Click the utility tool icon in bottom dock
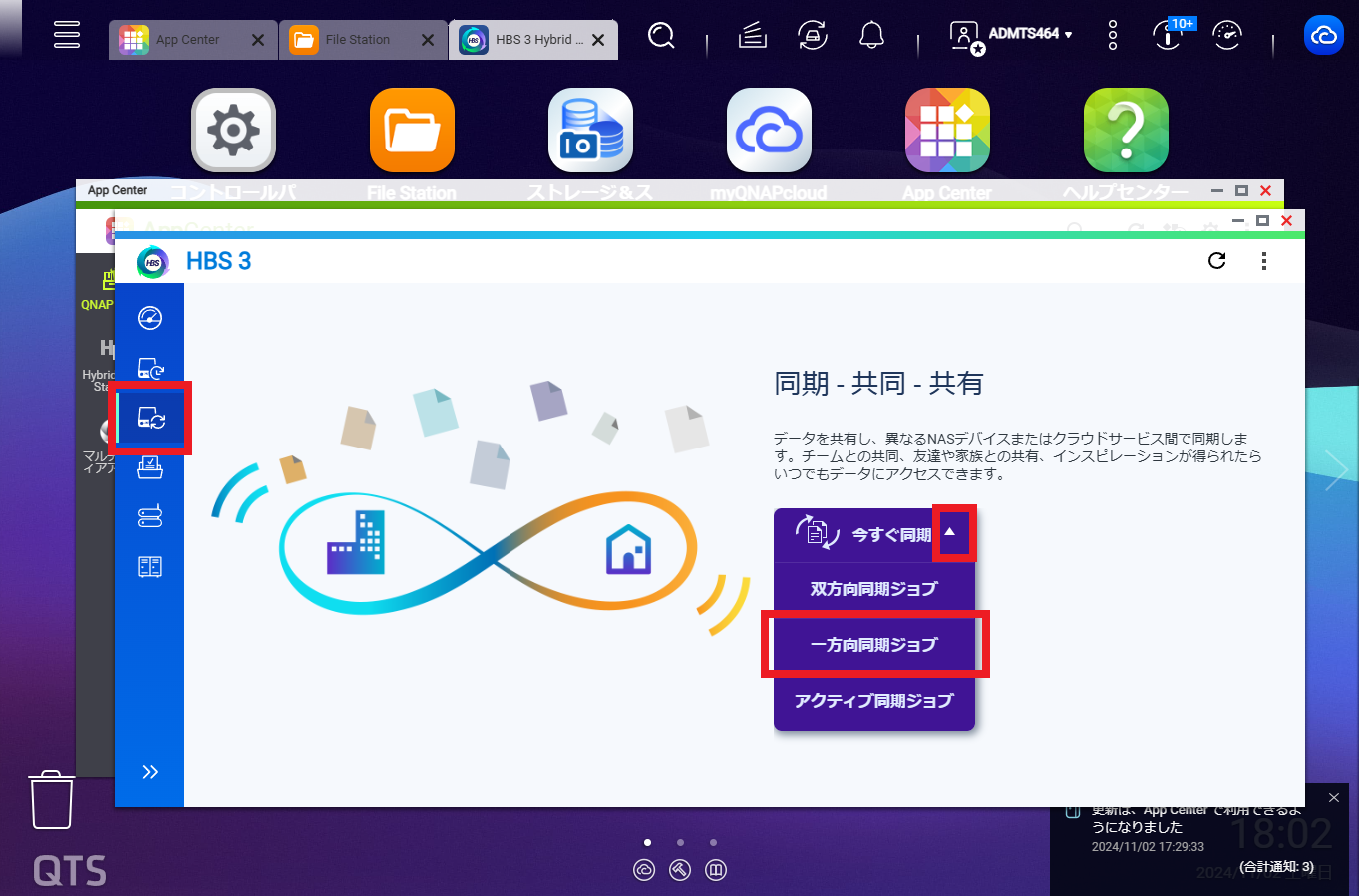1359x896 pixels. [x=680, y=870]
